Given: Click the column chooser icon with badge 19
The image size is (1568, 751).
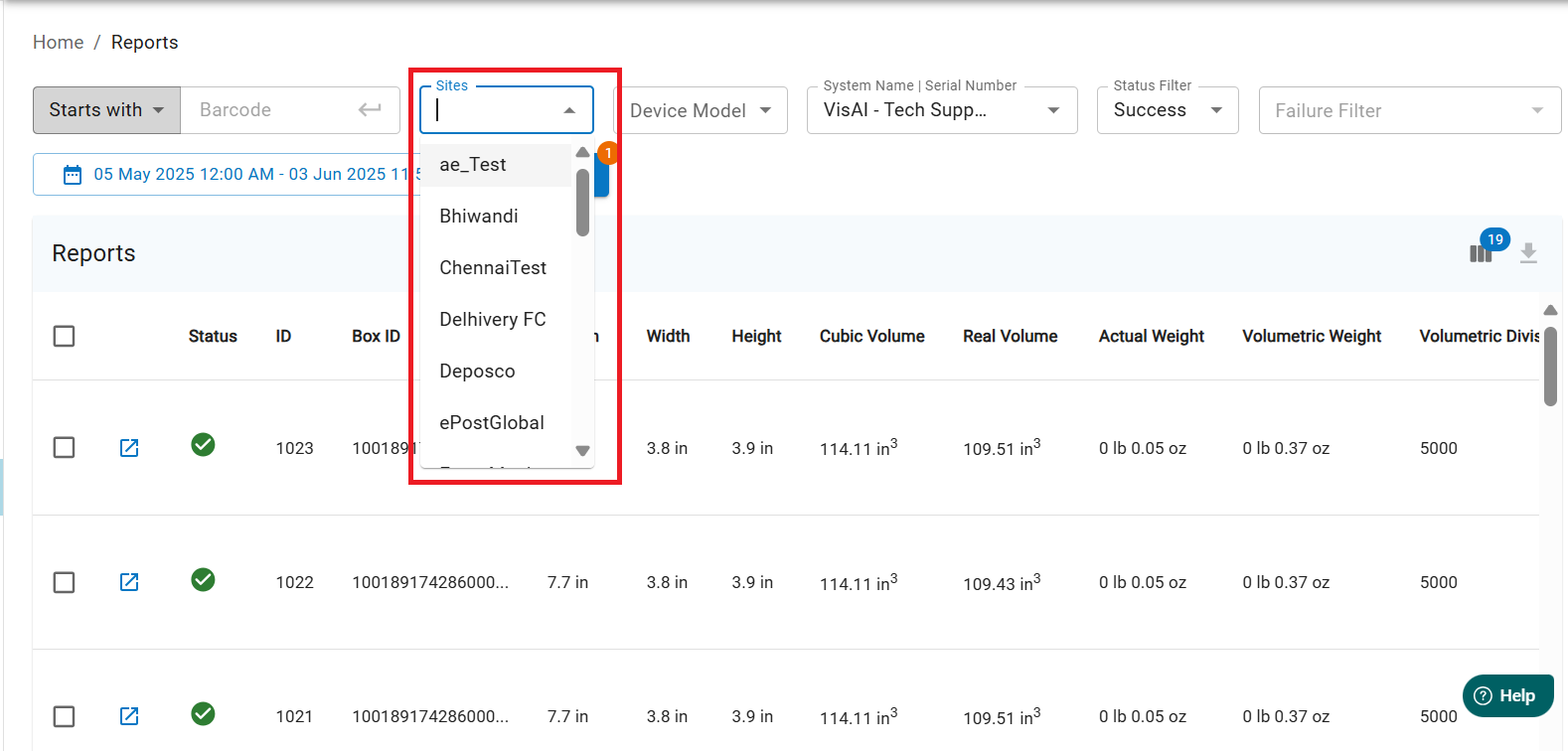Looking at the screenshot, I should coord(1481,253).
